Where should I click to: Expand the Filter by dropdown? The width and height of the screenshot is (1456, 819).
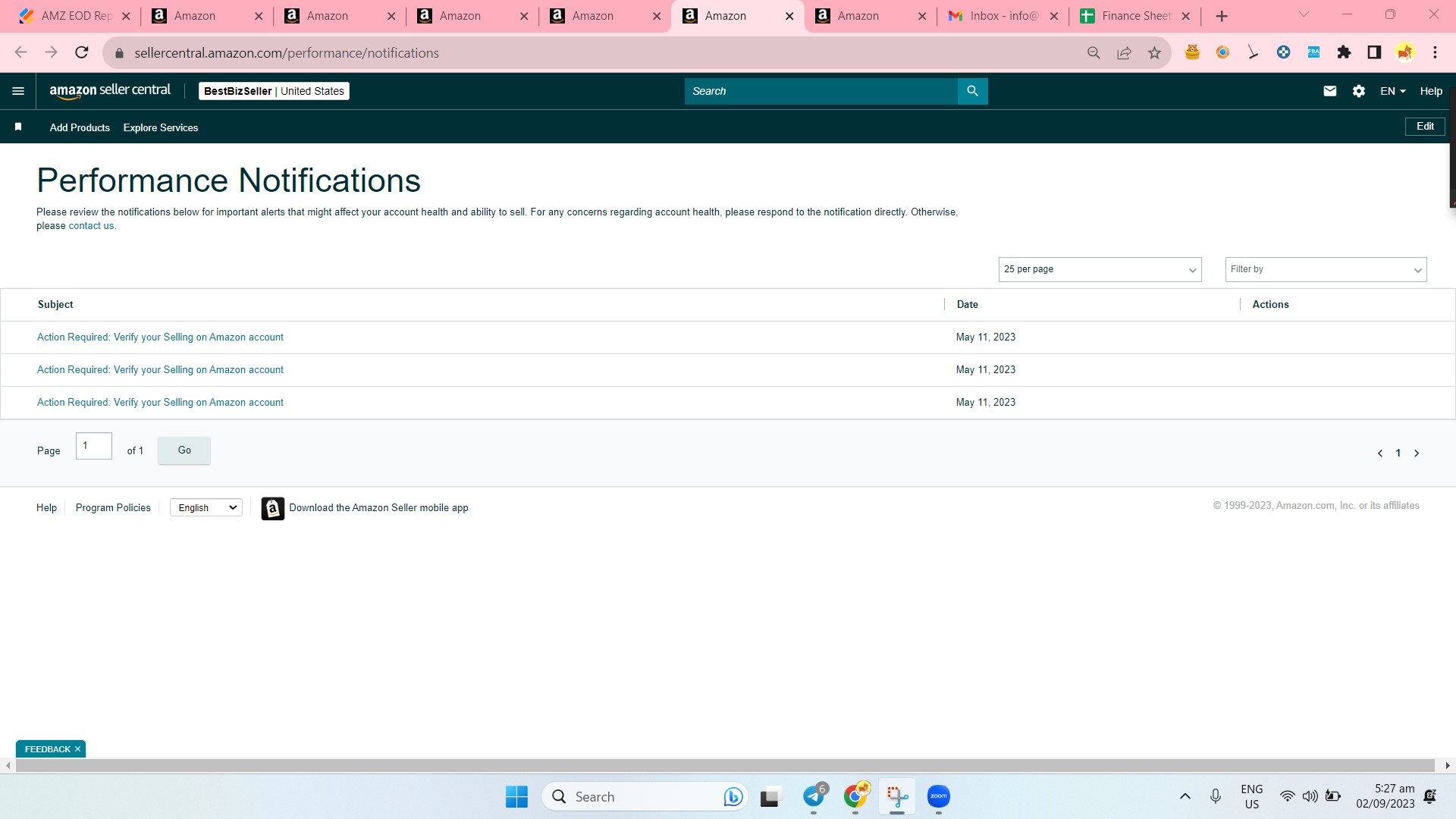coord(1326,269)
